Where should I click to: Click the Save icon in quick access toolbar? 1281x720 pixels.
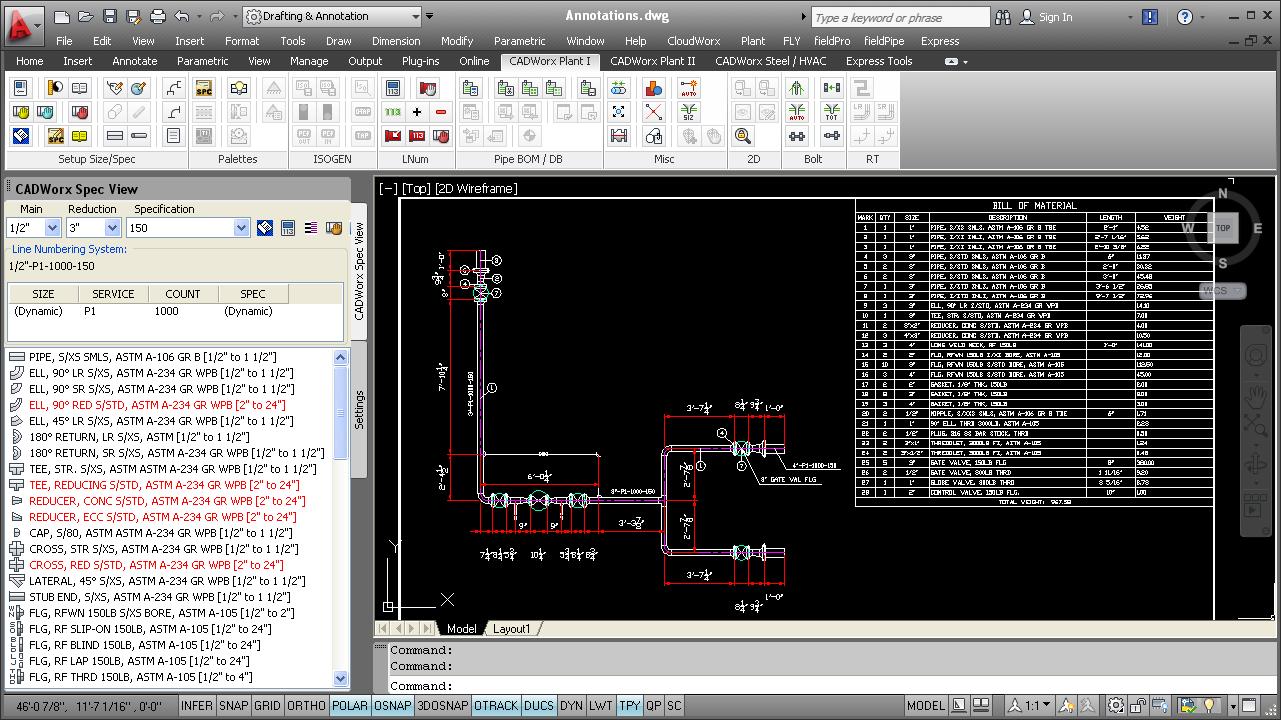point(109,16)
